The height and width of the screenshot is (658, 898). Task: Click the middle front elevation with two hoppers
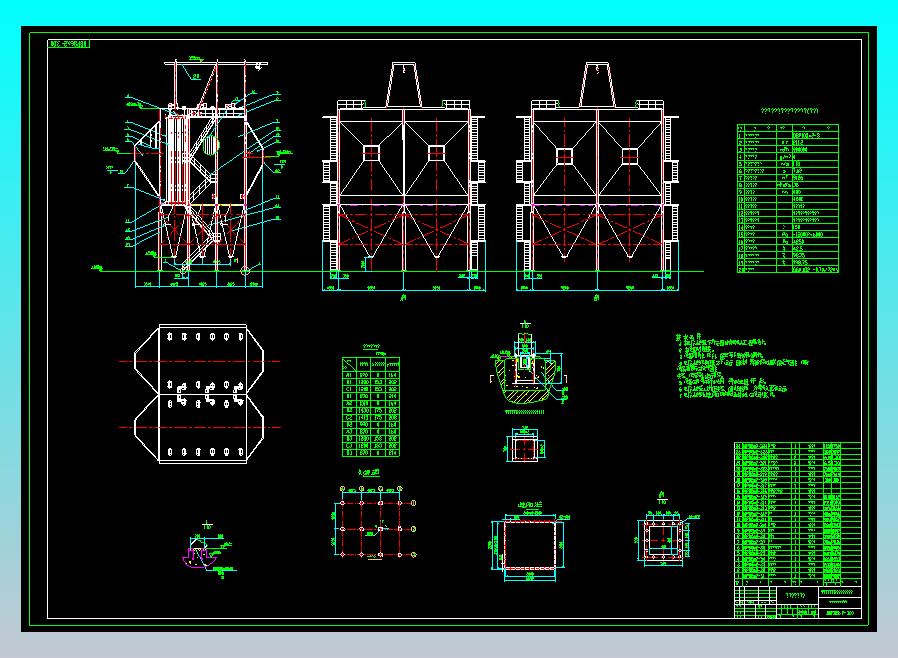[404, 179]
